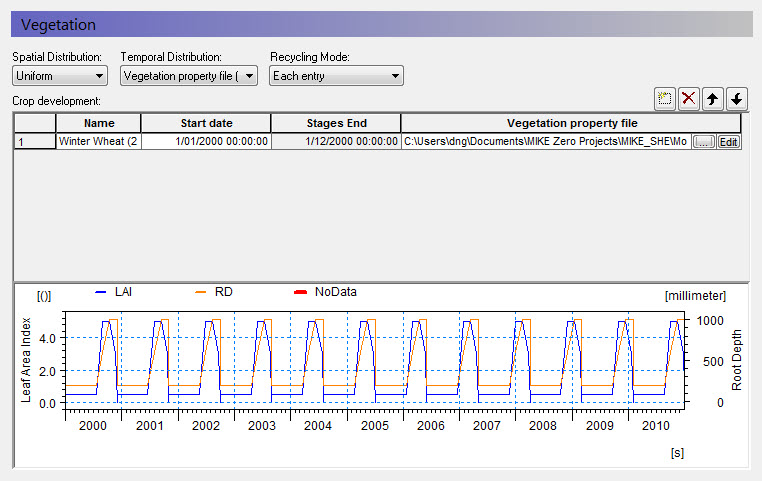The height and width of the screenshot is (481, 762).
Task: Click the 1000 root depth axis value
Action: click(710, 321)
